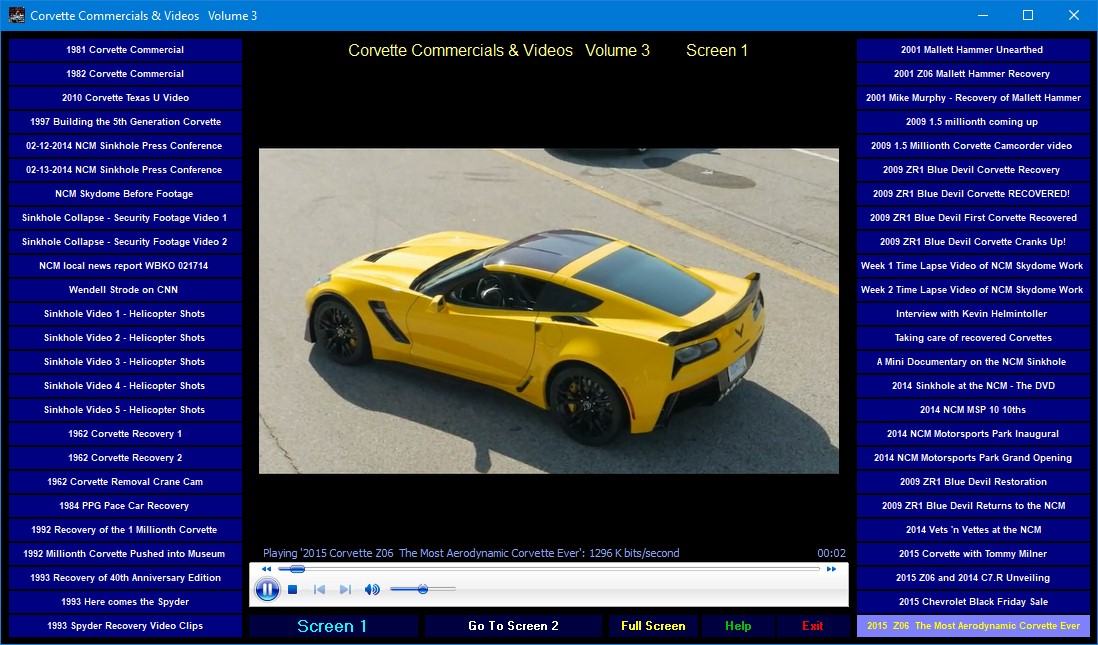Open the Help button
1098x645 pixels.
click(738, 626)
